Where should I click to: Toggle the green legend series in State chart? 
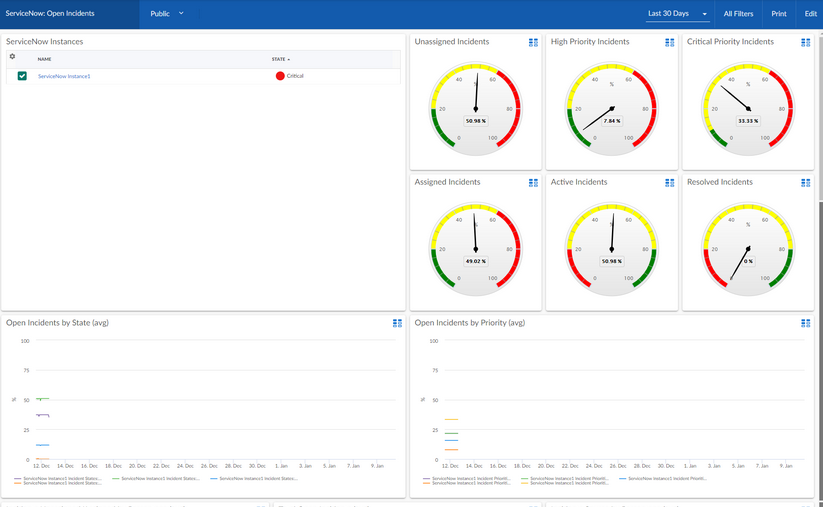156,479
